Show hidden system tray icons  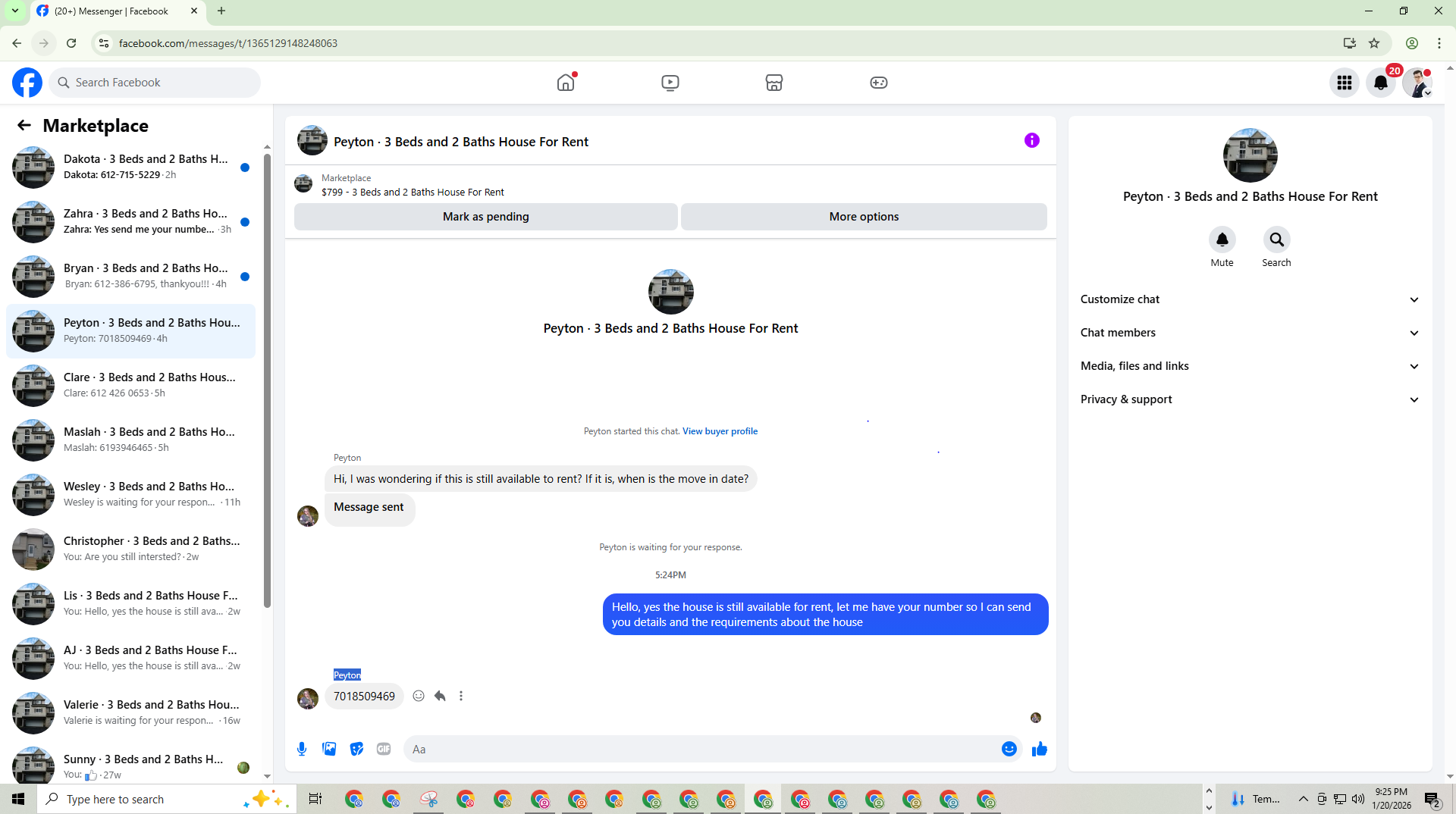pyautogui.click(x=1303, y=799)
